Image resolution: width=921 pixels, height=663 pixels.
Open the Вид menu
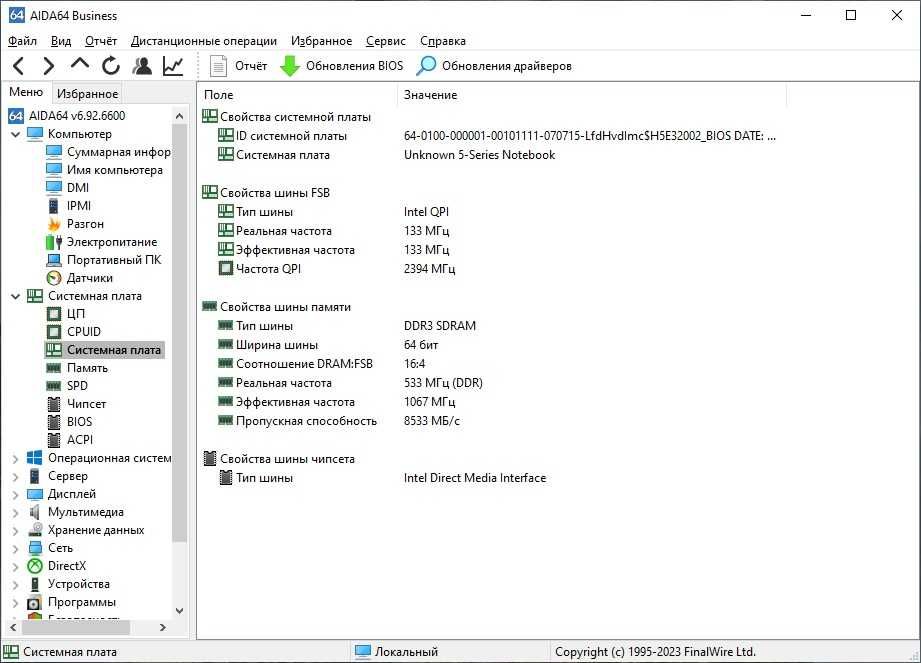coord(60,41)
